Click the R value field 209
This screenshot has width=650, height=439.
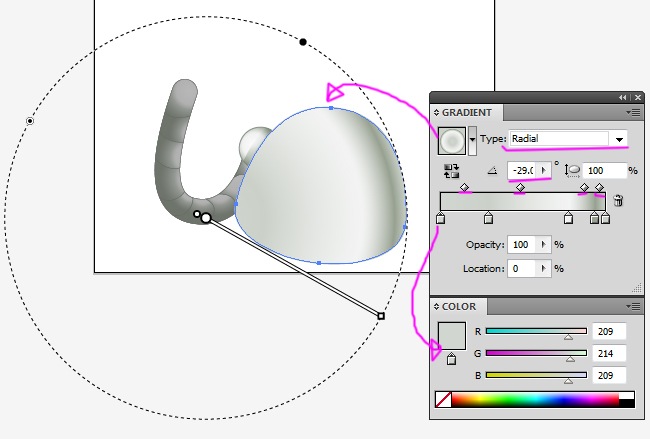tap(609, 332)
